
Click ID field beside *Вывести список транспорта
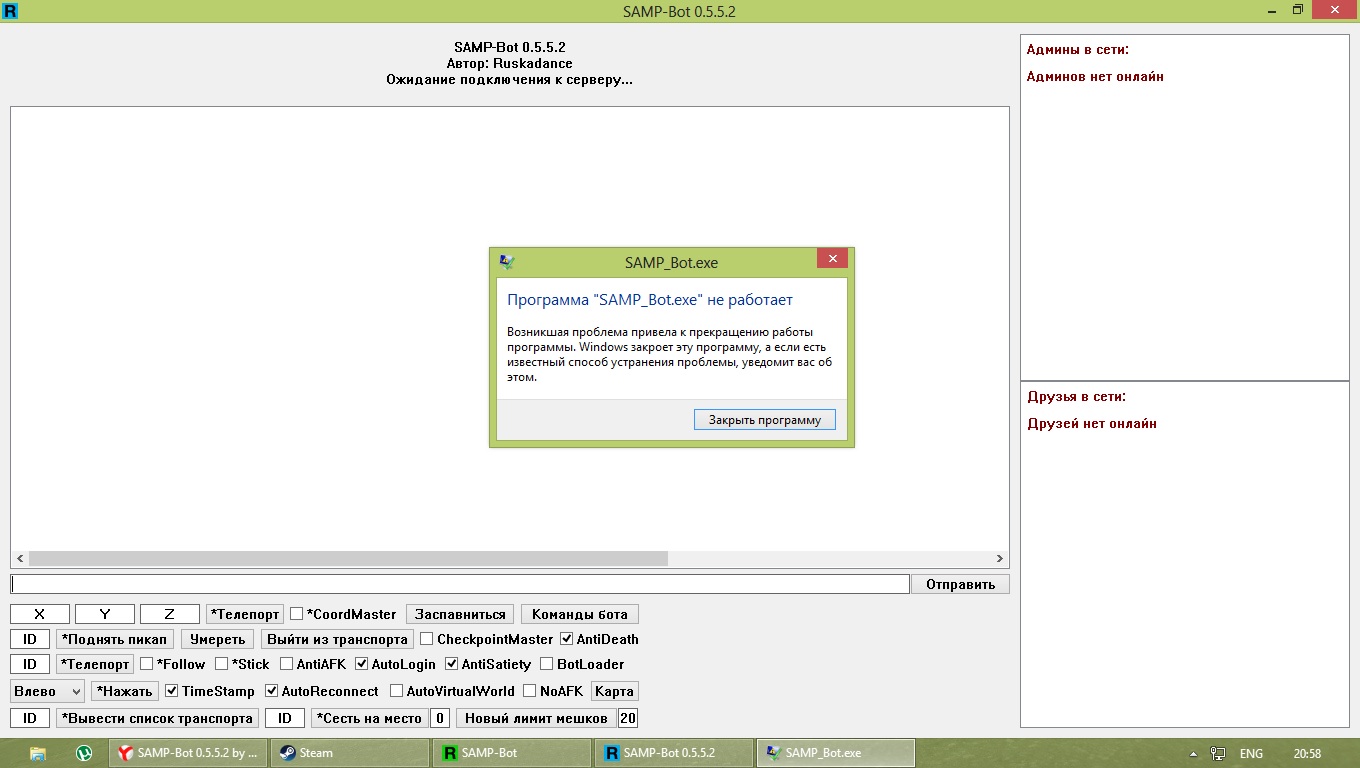(x=30, y=718)
